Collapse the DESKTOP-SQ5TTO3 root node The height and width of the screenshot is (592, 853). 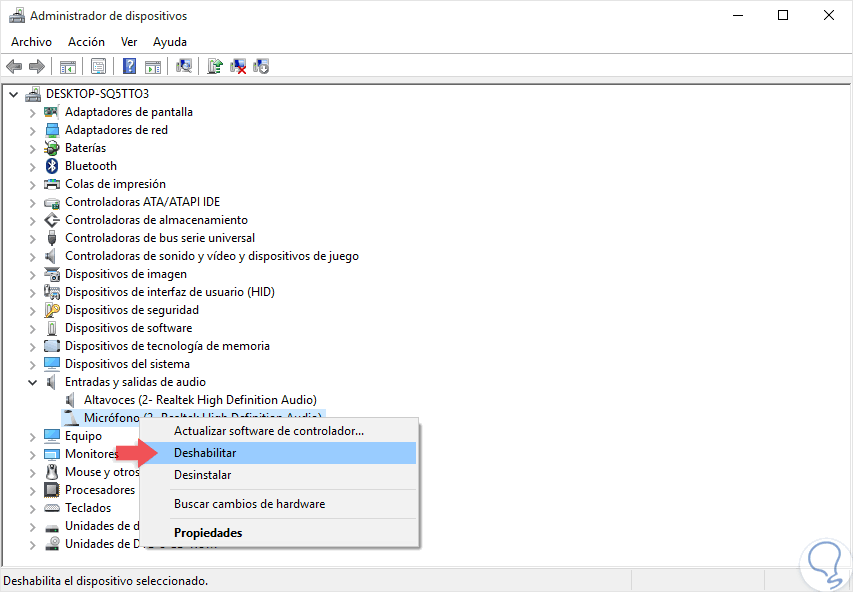[x=14, y=94]
